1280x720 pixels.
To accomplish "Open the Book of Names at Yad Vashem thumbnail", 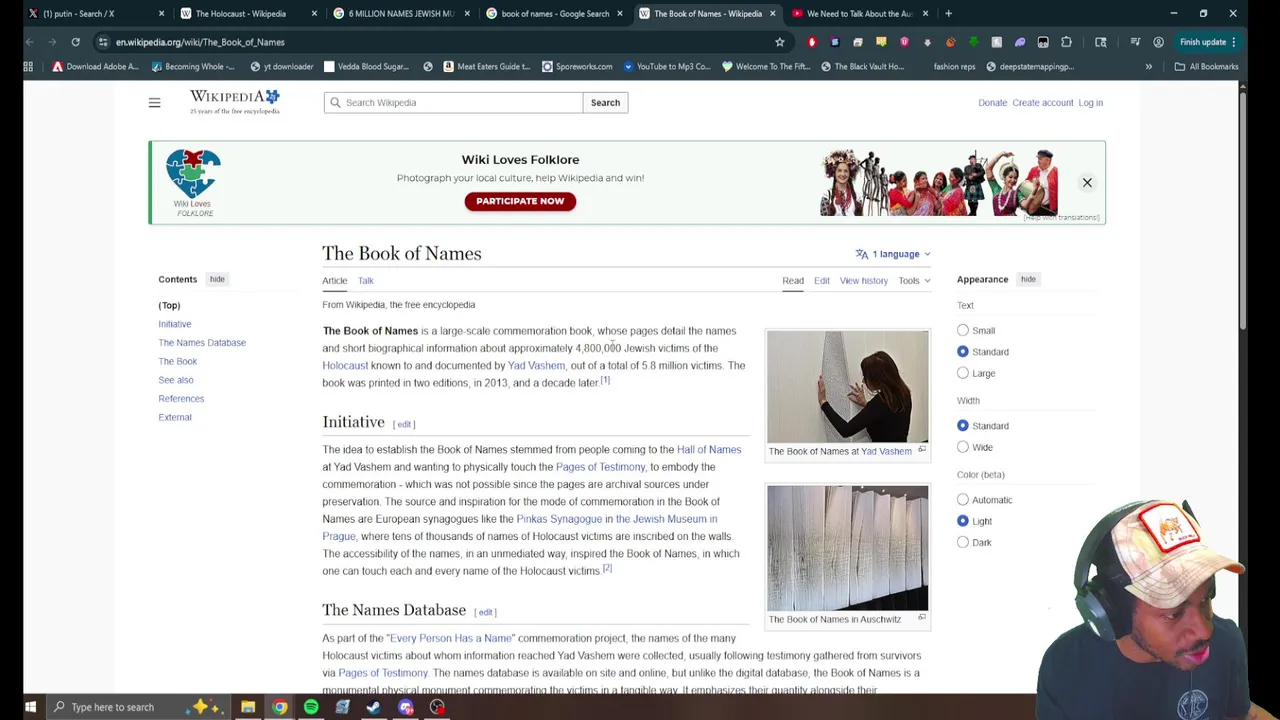I will (847, 386).
